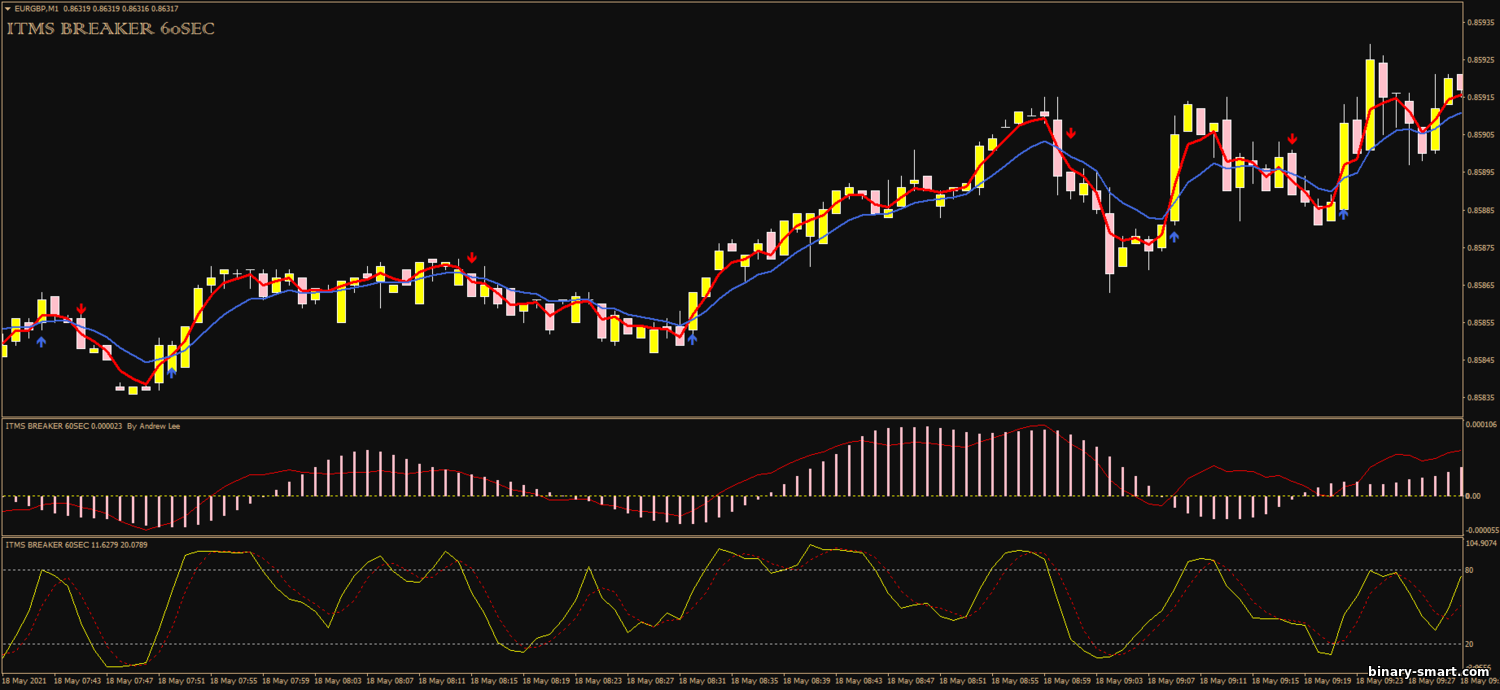1500x690 pixels.
Task: Click the red sell arrow near 08:55
Action: point(1071,133)
